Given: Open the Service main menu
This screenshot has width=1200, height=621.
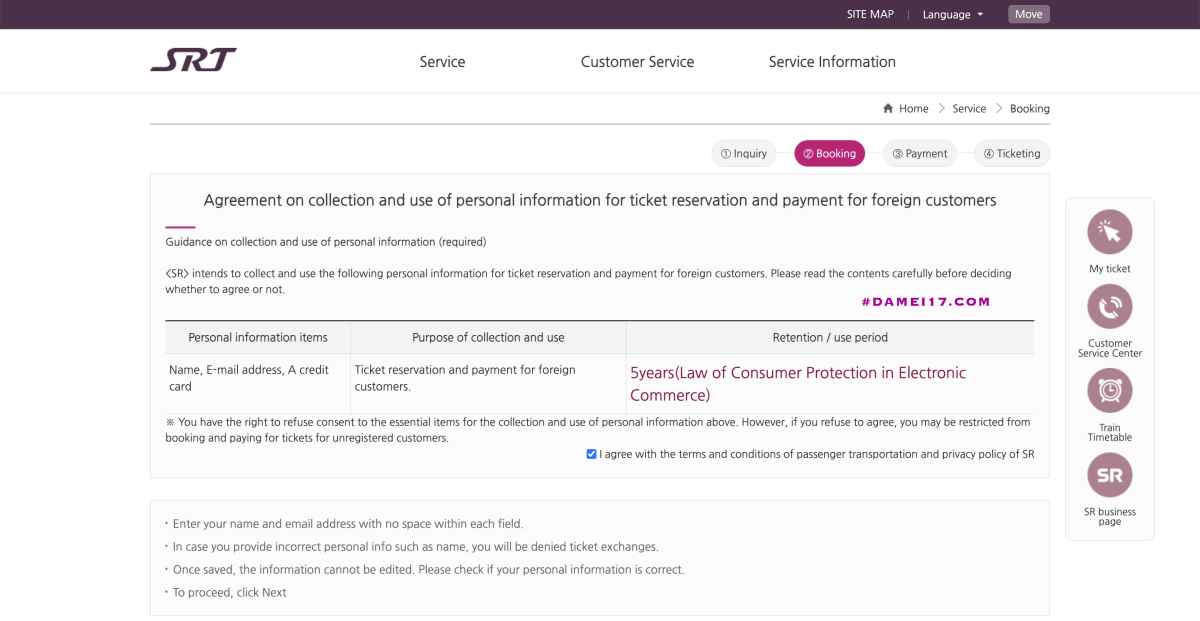Looking at the screenshot, I should (x=442, y=62).
